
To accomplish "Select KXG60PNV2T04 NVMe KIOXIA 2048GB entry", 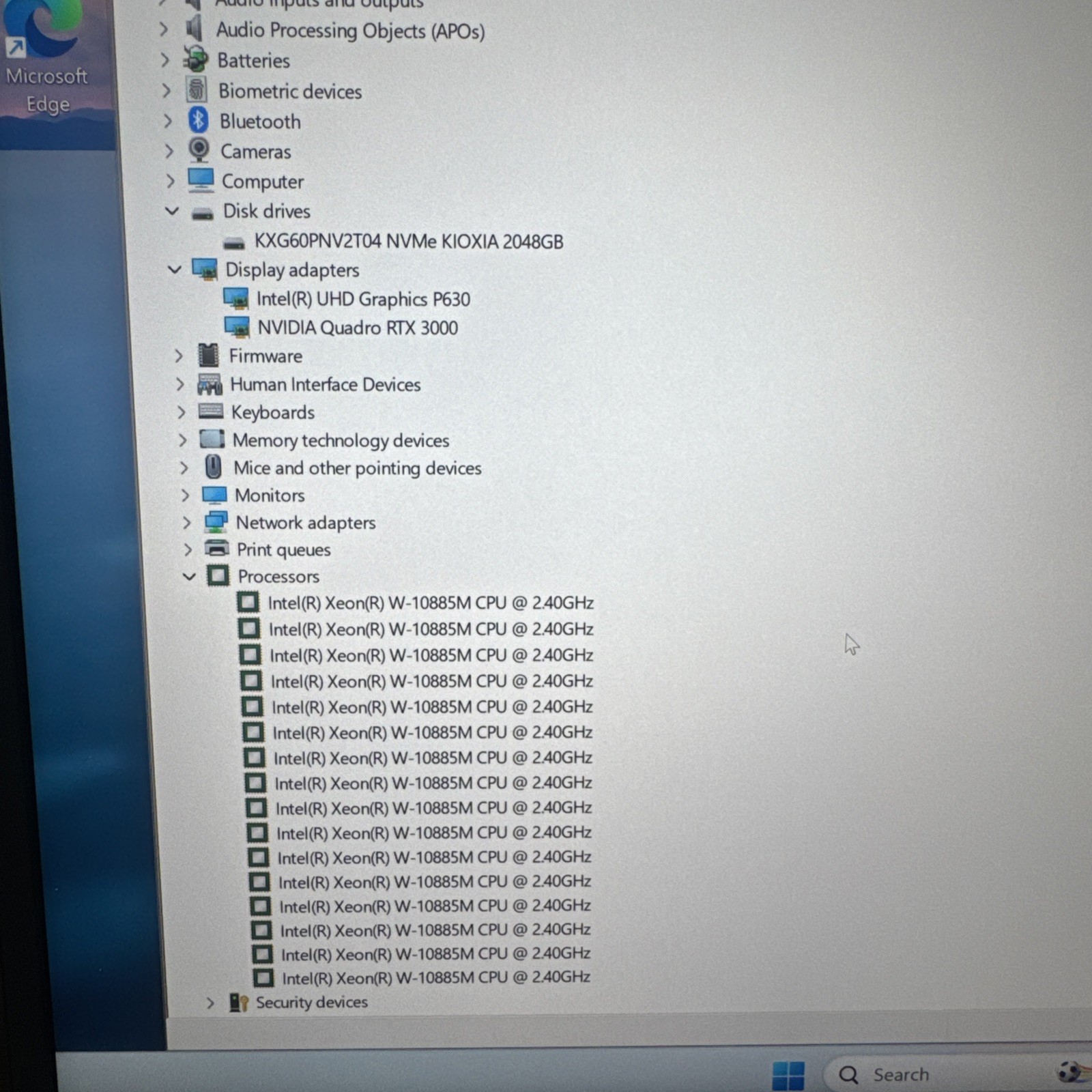I will pos(409,242).
